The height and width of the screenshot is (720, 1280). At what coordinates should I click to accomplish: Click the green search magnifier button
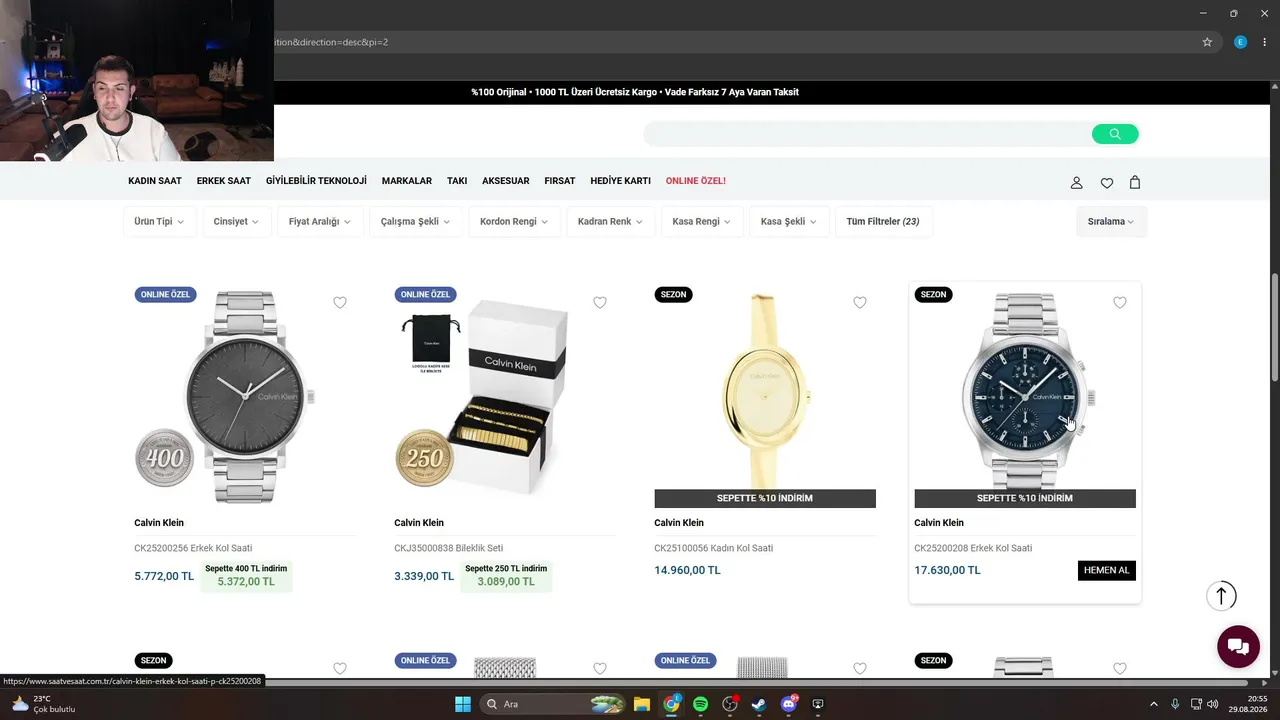[1115, 134]
